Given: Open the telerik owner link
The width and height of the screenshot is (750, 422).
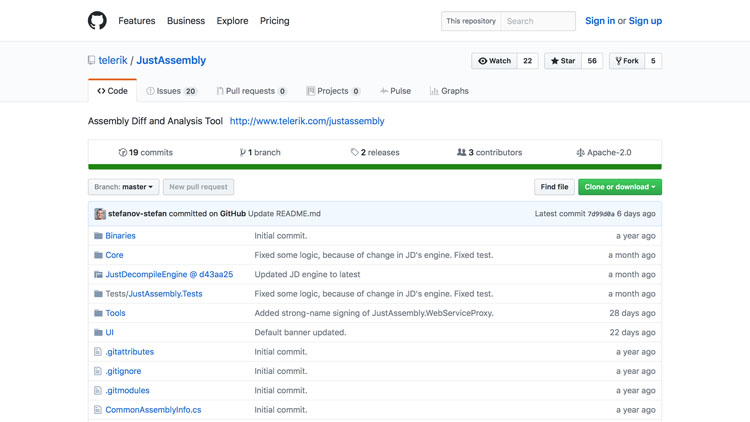Looking at the screenshot, I should pyautogui.click(x=113, y=60).
